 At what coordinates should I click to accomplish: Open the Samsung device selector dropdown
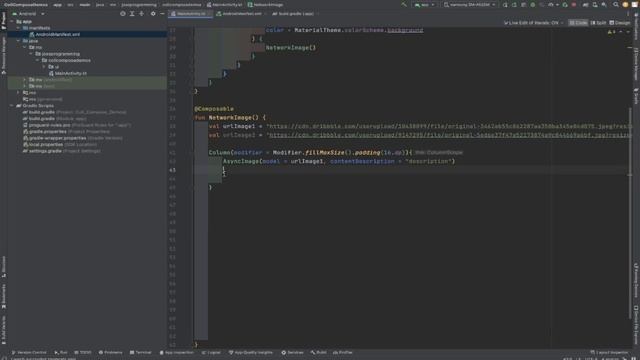click(x=469, y=5)
